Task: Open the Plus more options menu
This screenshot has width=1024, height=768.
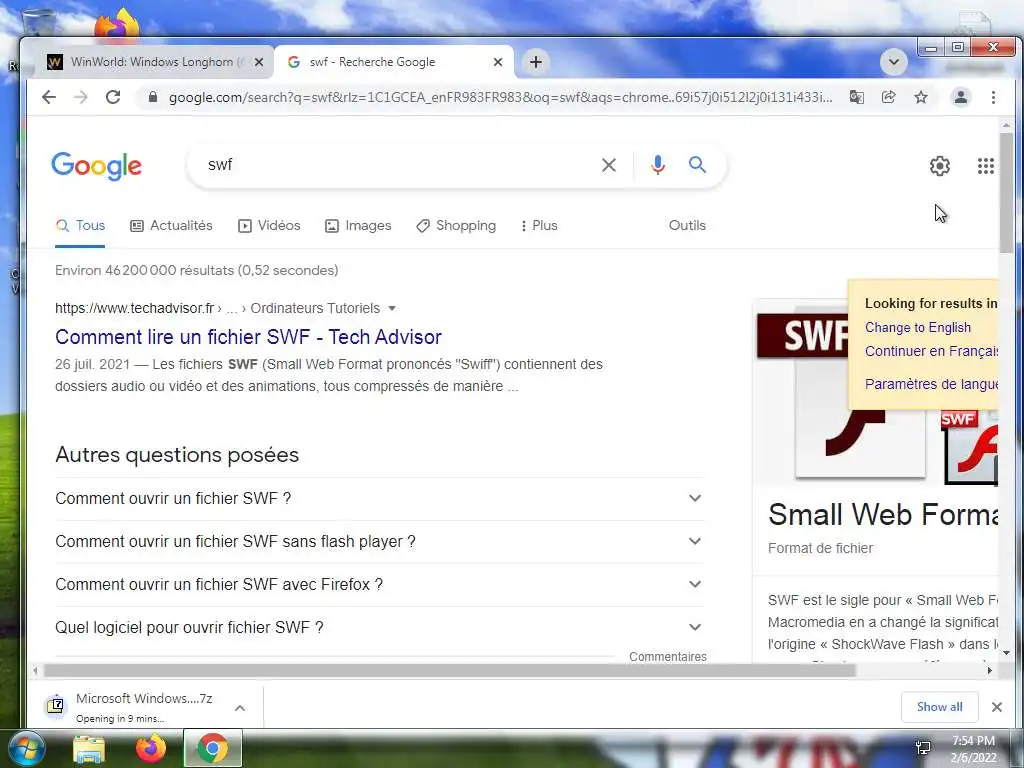Action: (x=539, y=225)
